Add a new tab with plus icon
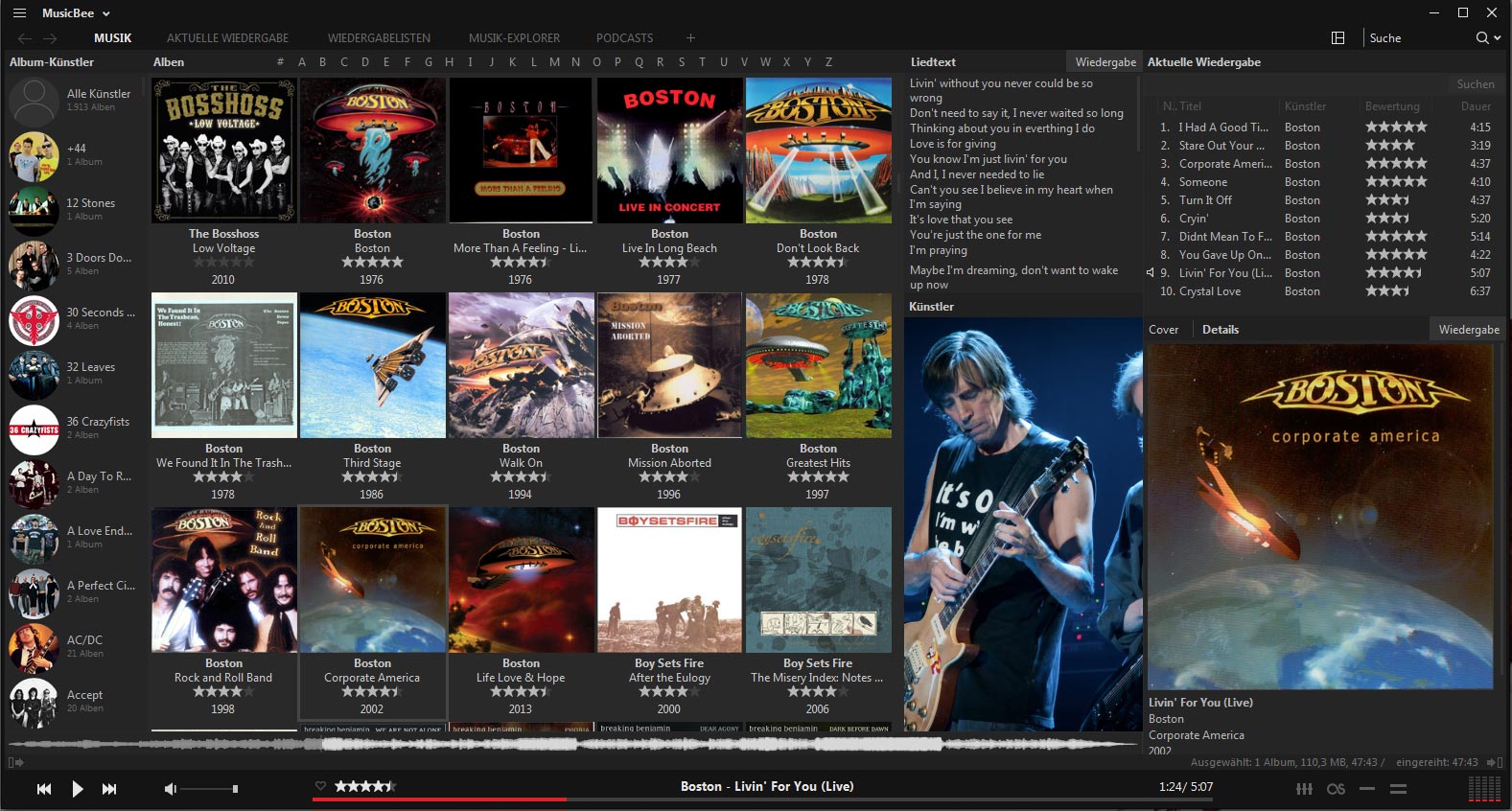Screen dimensions: 1512x811 tap(690, 38)
